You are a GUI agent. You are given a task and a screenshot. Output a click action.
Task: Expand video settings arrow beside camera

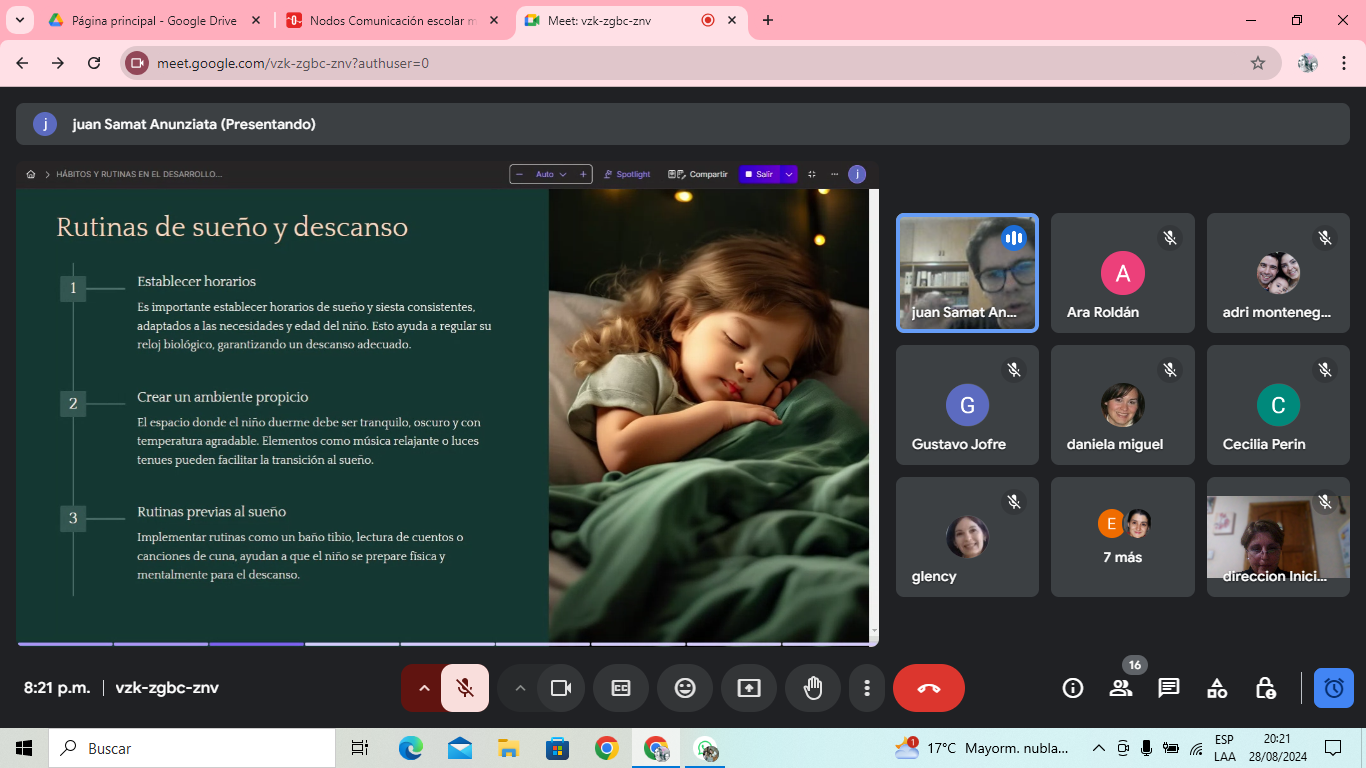[519, 688]
